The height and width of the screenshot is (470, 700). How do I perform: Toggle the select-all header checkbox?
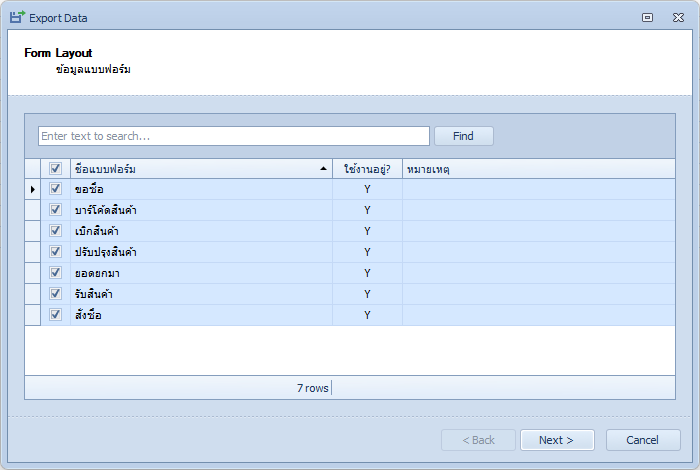(55, 168)
